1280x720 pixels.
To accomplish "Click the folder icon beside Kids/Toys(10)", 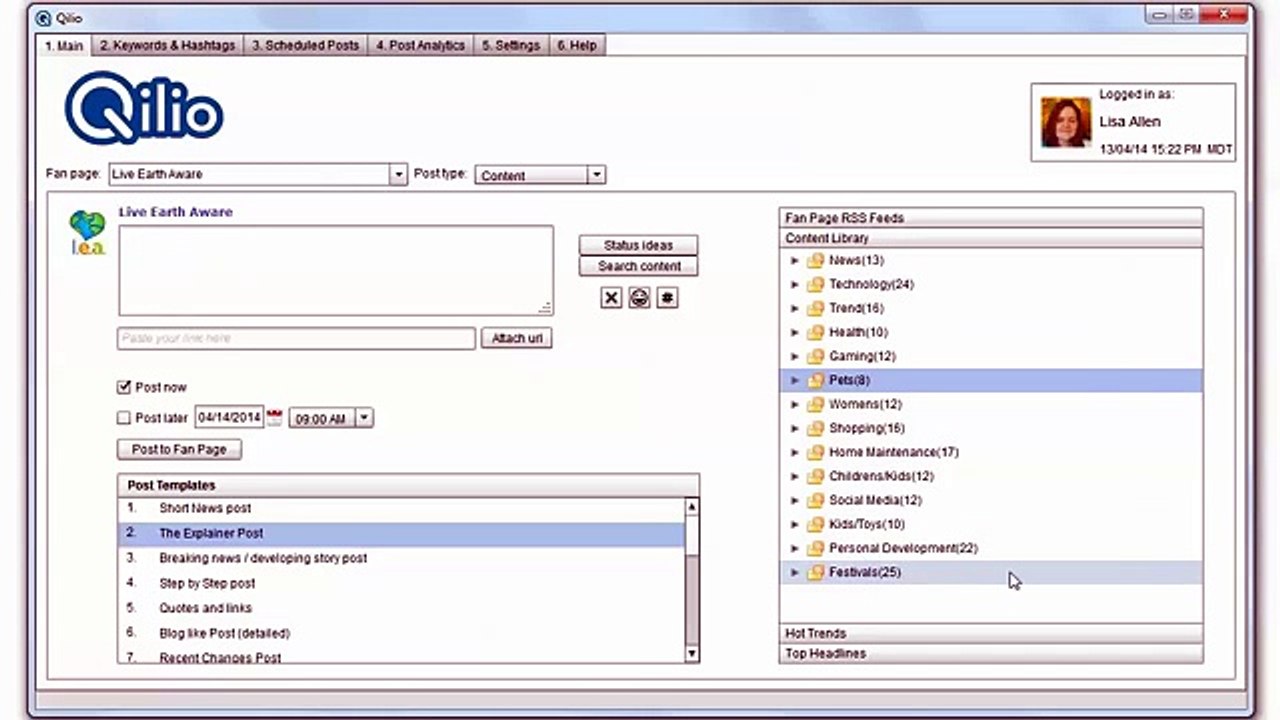I will 815,525.
